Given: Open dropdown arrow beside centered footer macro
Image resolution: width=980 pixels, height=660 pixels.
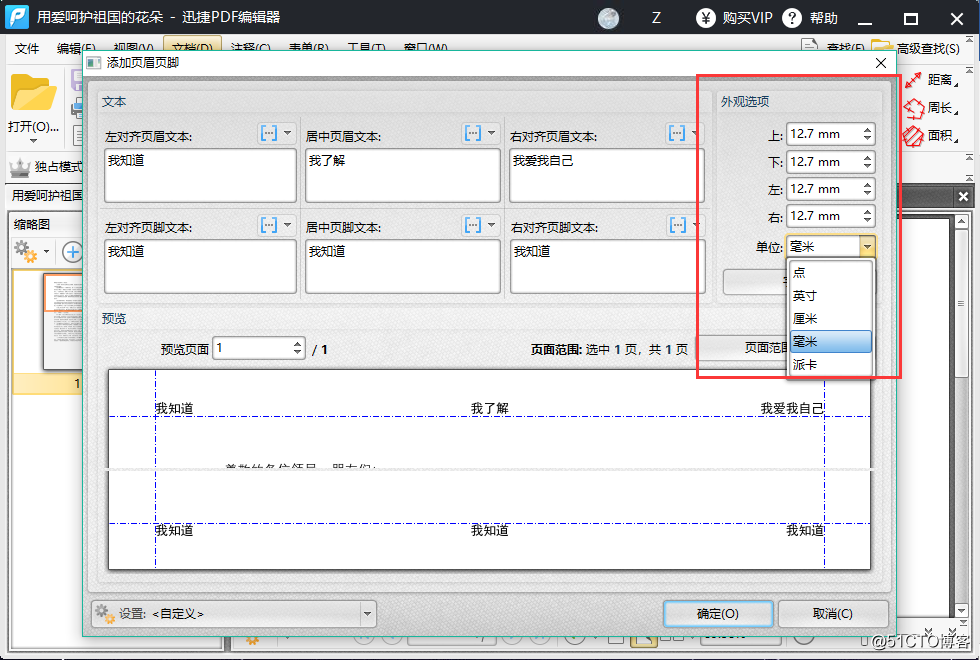Looking at the screenshot, I should 491,225.
